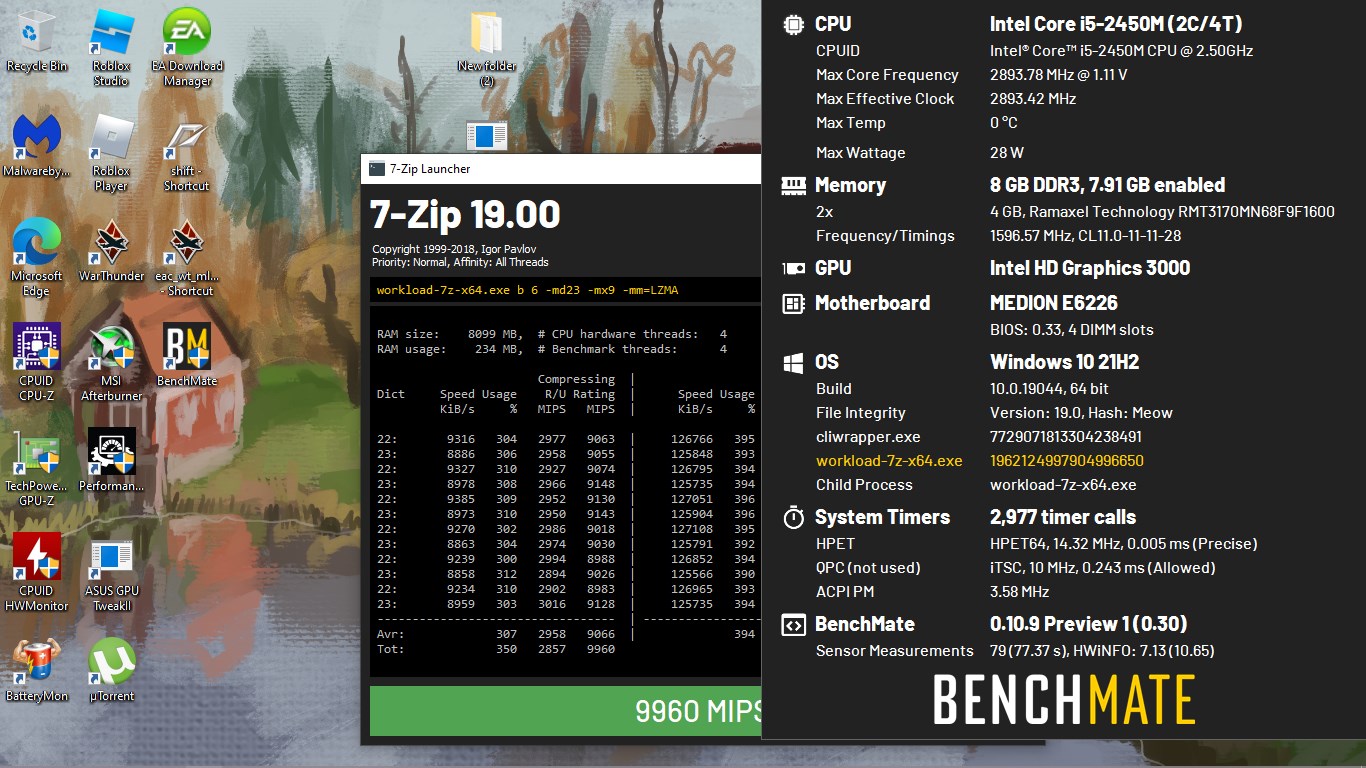Click '8 GB DDR3, 7.91 GB enabled' text

click(x=1107, y=185)
